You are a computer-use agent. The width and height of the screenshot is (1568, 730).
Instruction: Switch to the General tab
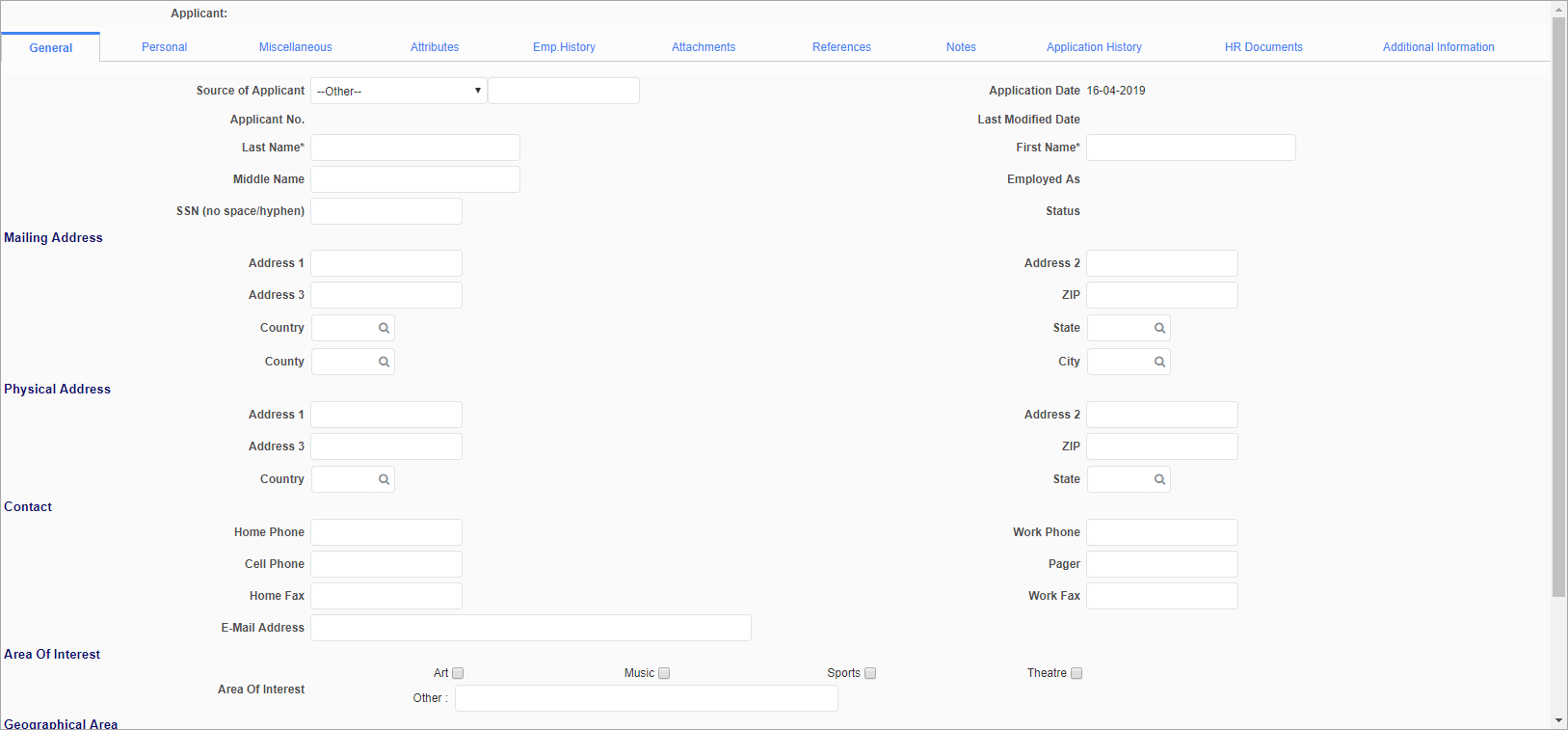pos(50,47)
